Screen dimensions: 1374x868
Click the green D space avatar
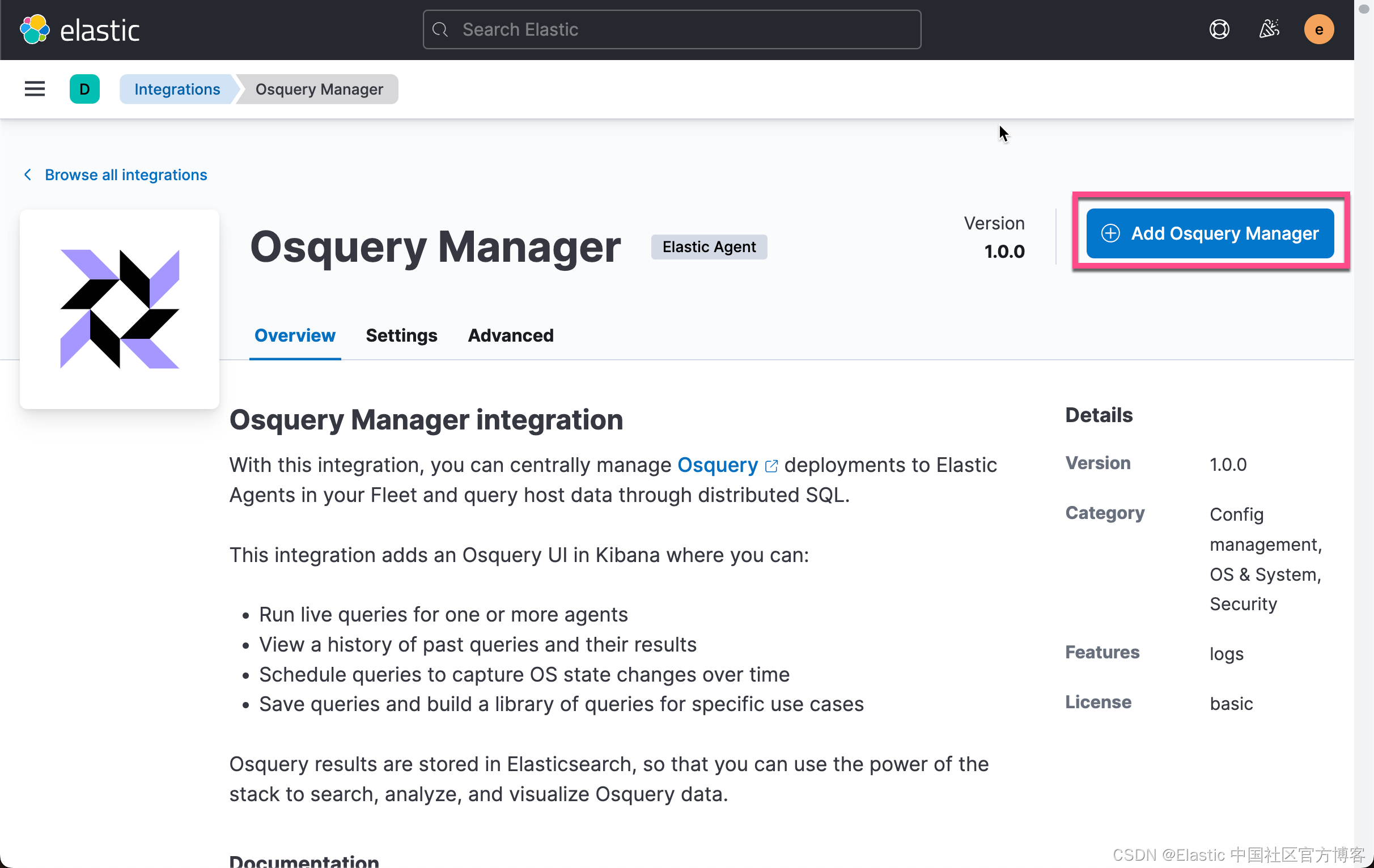[x=84, y=88]
